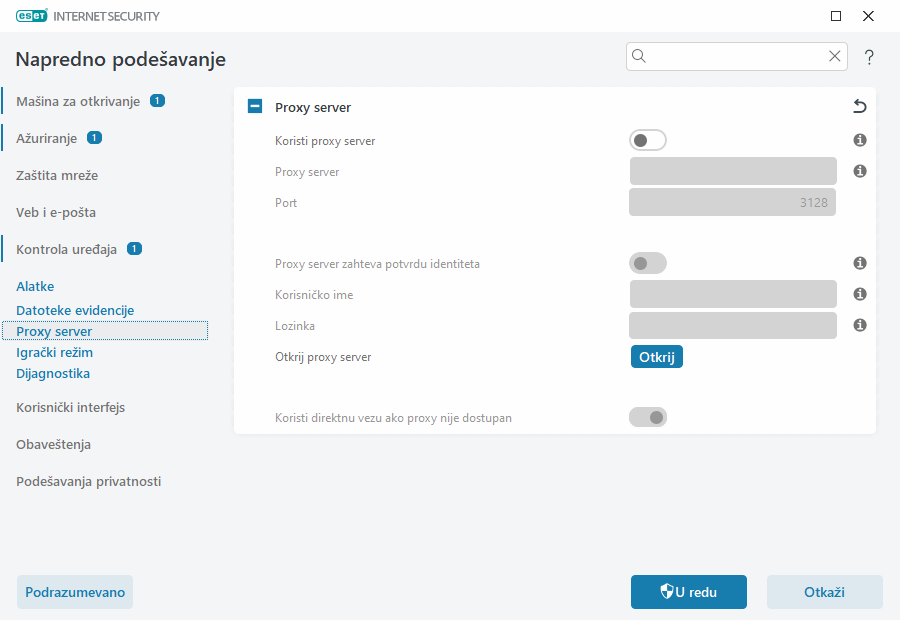Switch to Korisnički interfejs settings
Screen dimensions: 900x620
[x=64, y=407]
